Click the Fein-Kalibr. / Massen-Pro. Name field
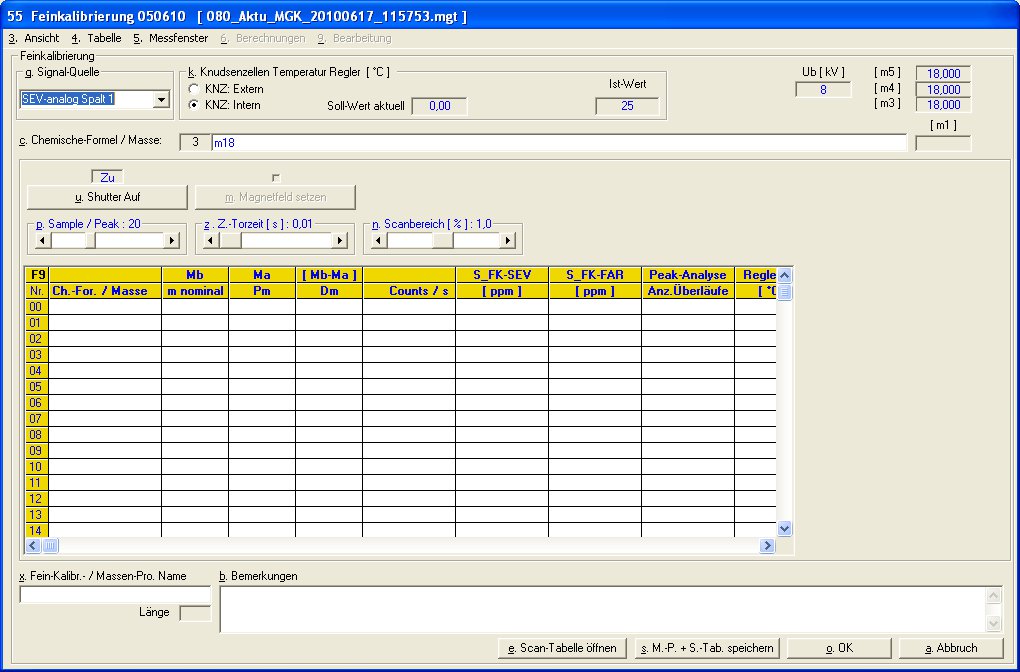 tap(116, 595)
